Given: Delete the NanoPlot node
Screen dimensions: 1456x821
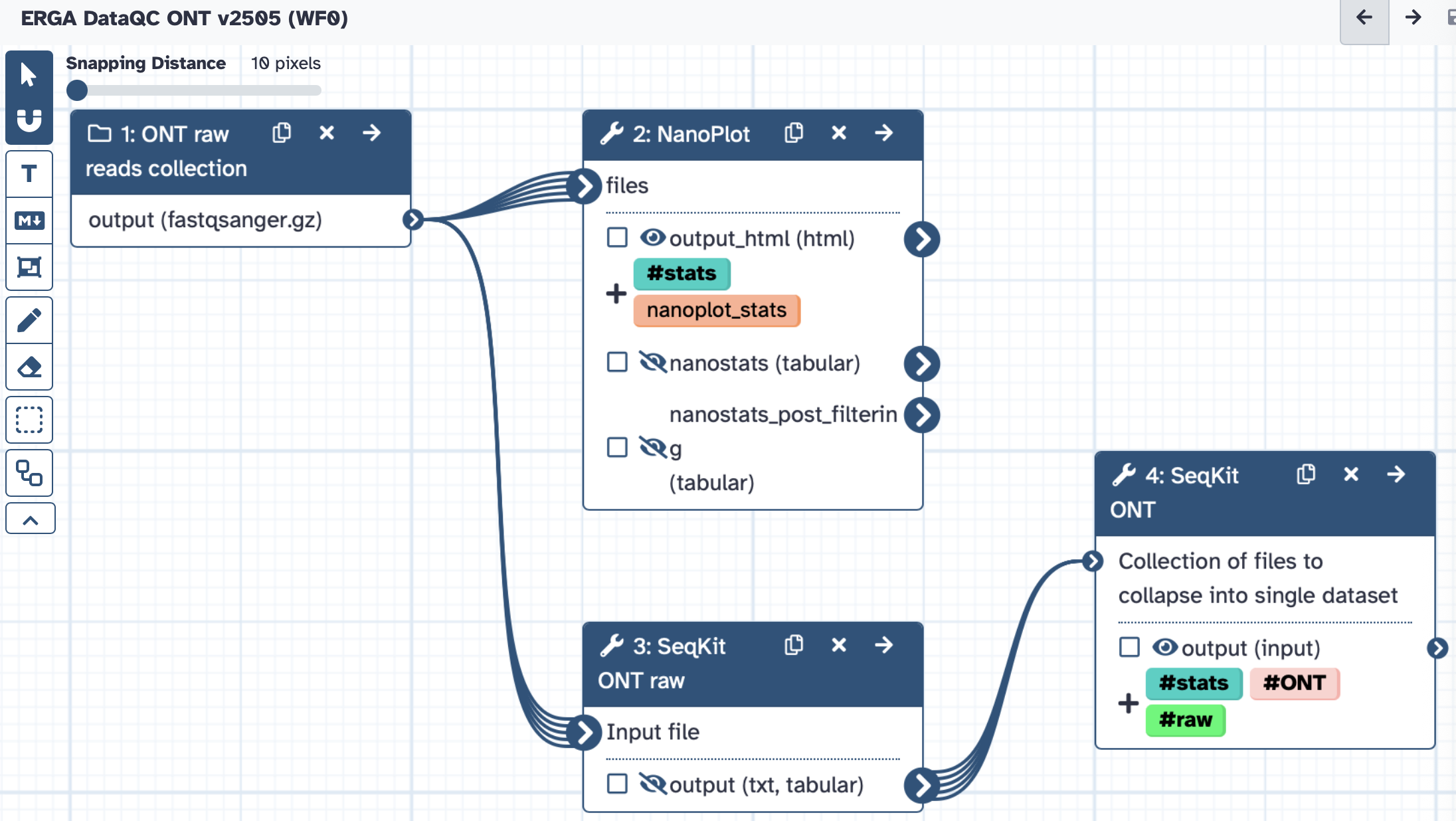Looking at the screenshot, I should click(839, 133).
